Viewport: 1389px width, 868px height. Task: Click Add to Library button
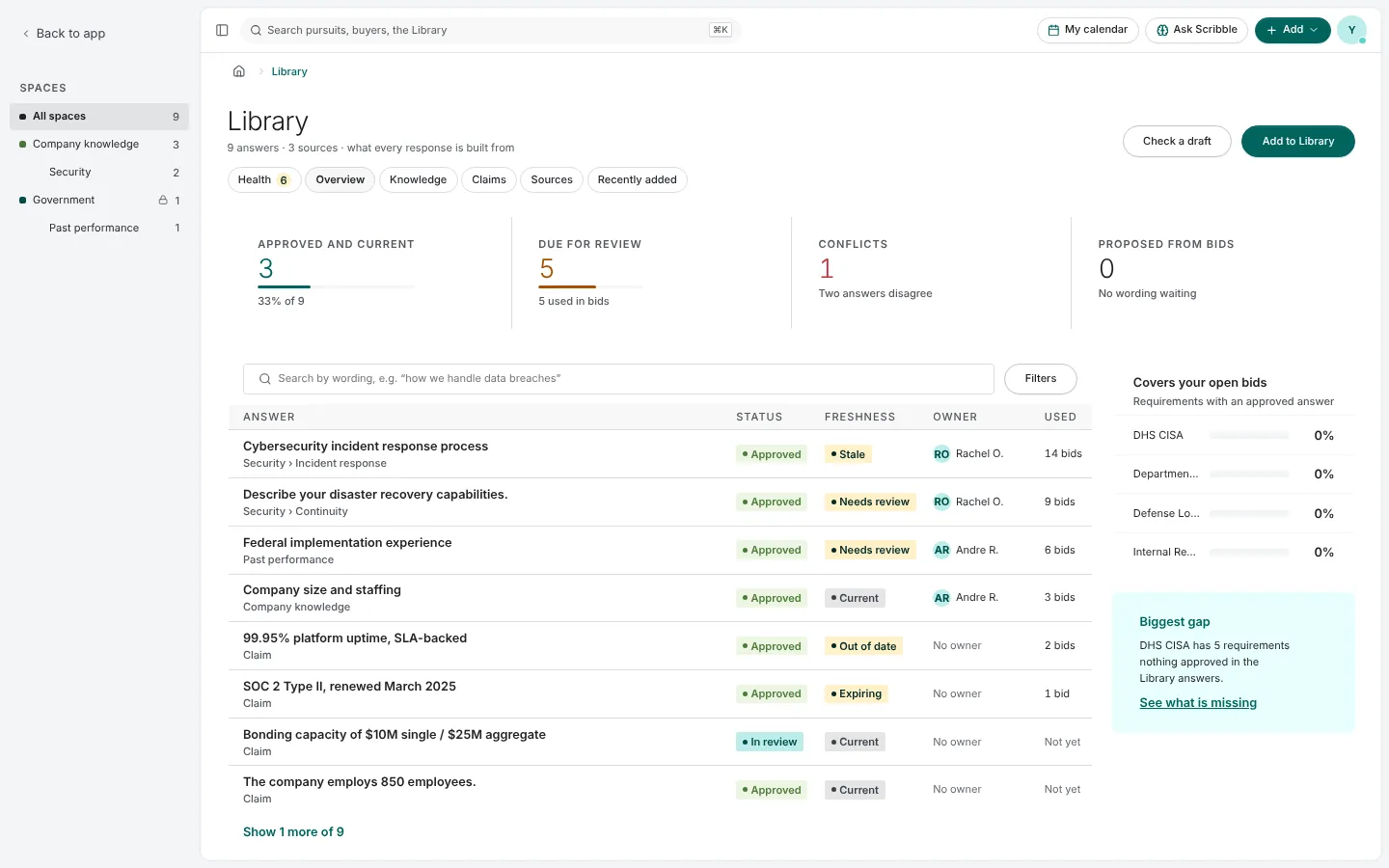1297,141
